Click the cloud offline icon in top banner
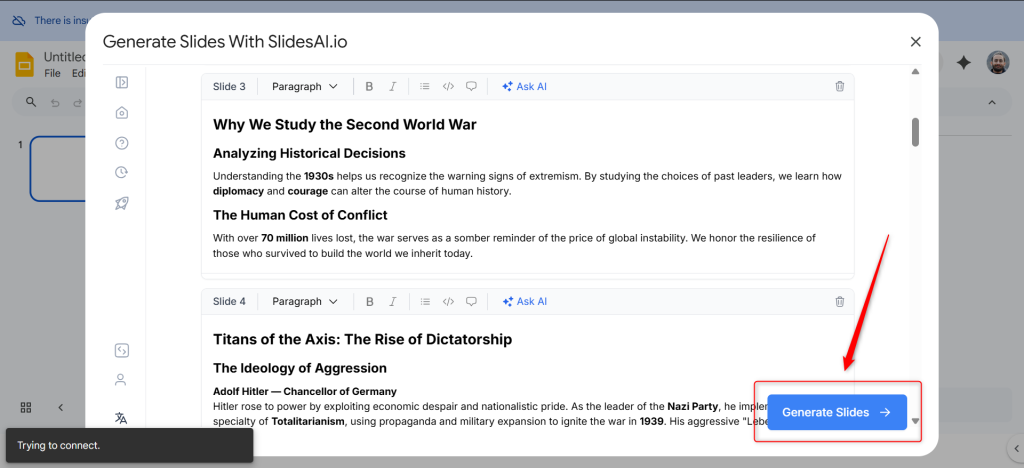Viewport: 1024px width, 468px height. tap(20, 20)
